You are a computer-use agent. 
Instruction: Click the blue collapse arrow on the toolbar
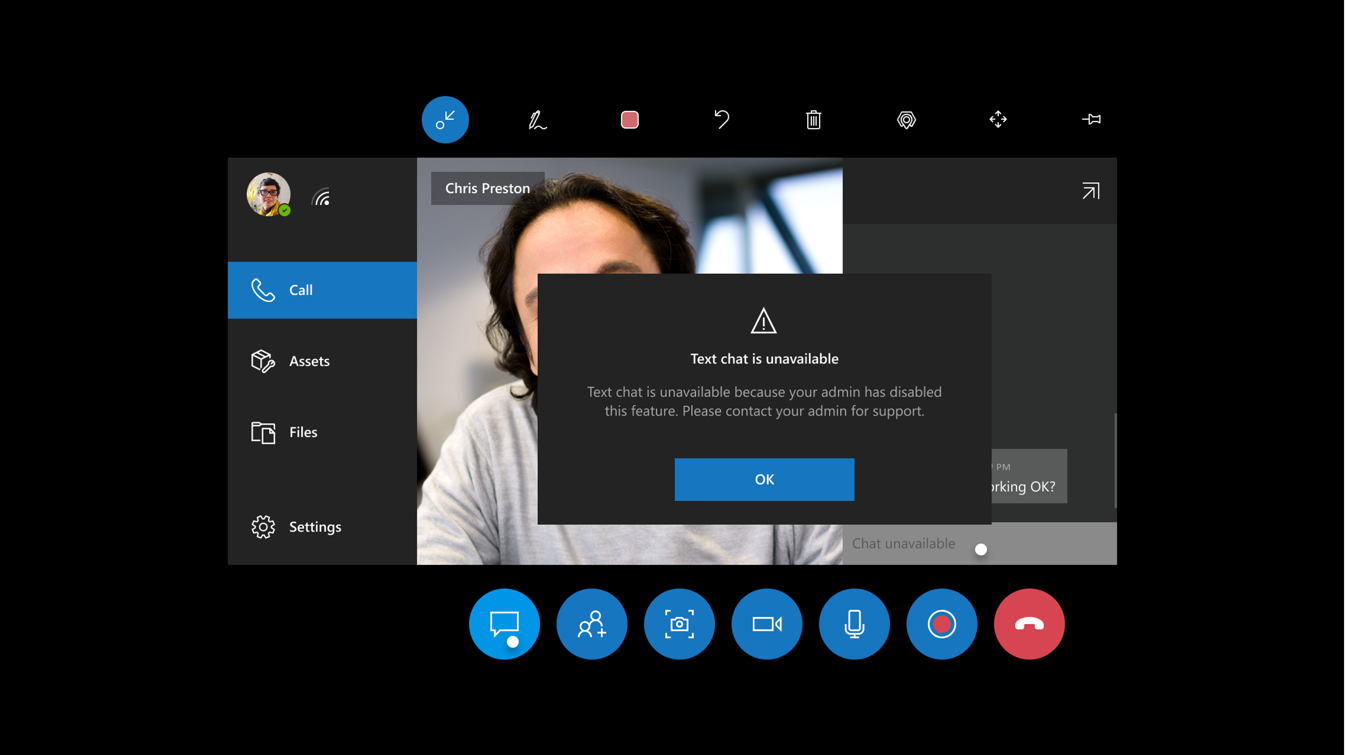point(444,119)
